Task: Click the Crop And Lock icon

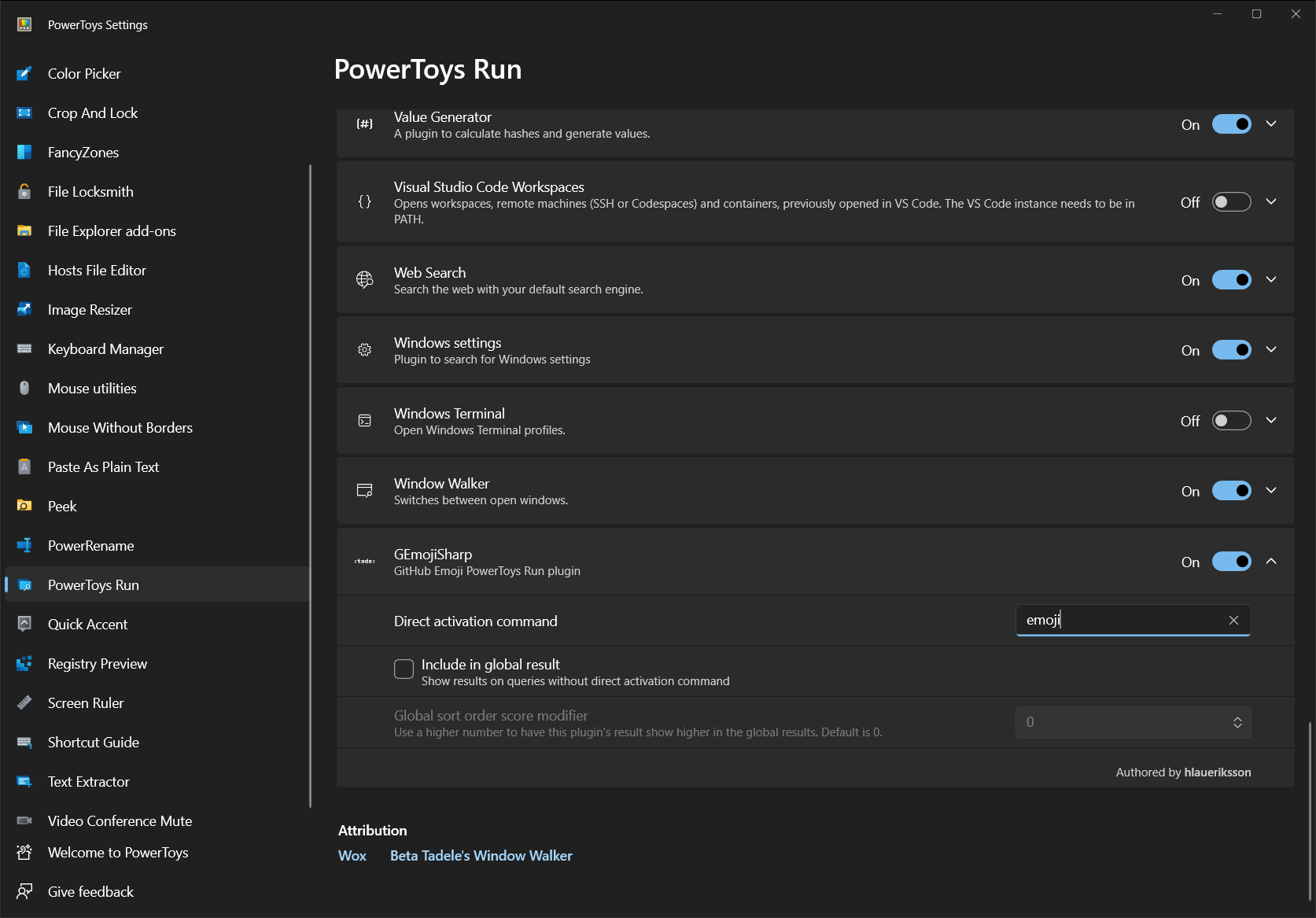Action: (x=24, y=113)
